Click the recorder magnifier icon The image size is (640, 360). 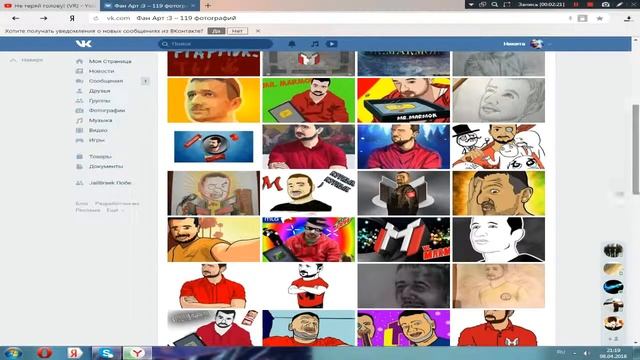click(x=495, y=4)
